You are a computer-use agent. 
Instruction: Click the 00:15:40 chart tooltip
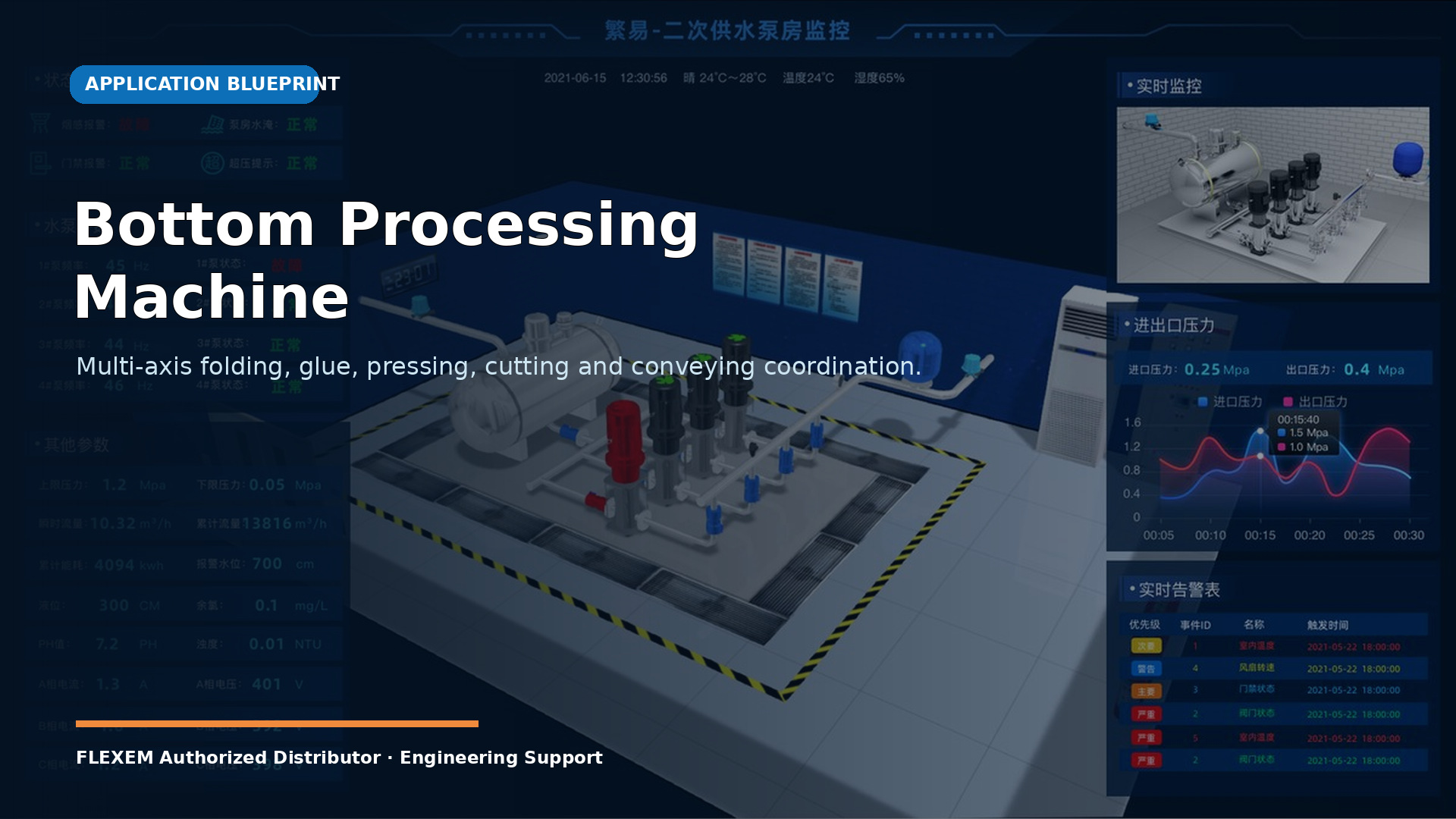(x=1304, y=433)
